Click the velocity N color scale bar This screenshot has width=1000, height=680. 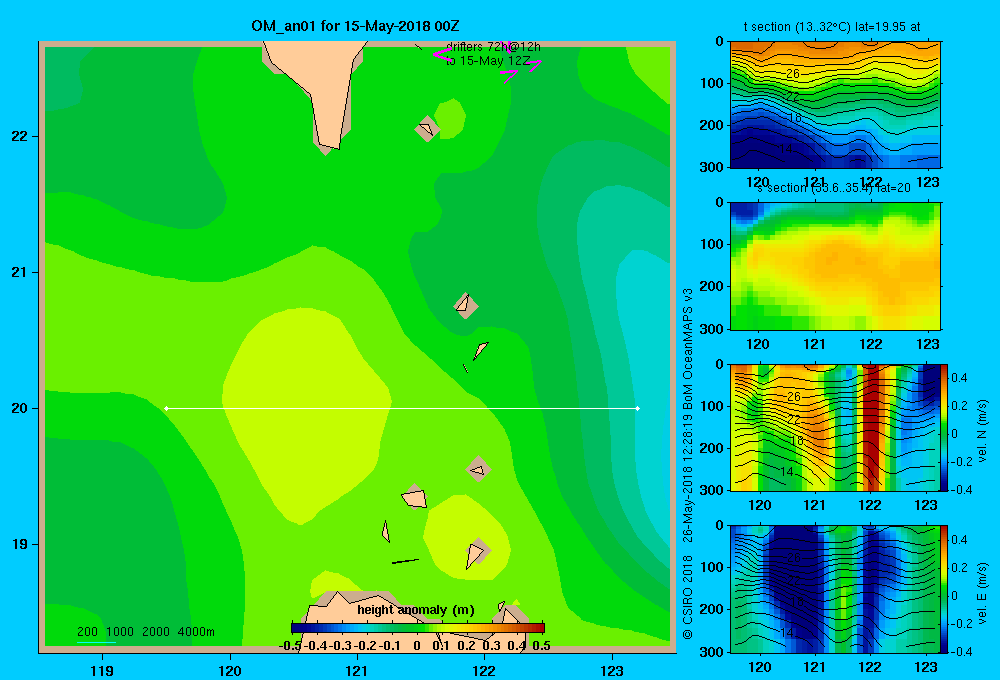944,427
